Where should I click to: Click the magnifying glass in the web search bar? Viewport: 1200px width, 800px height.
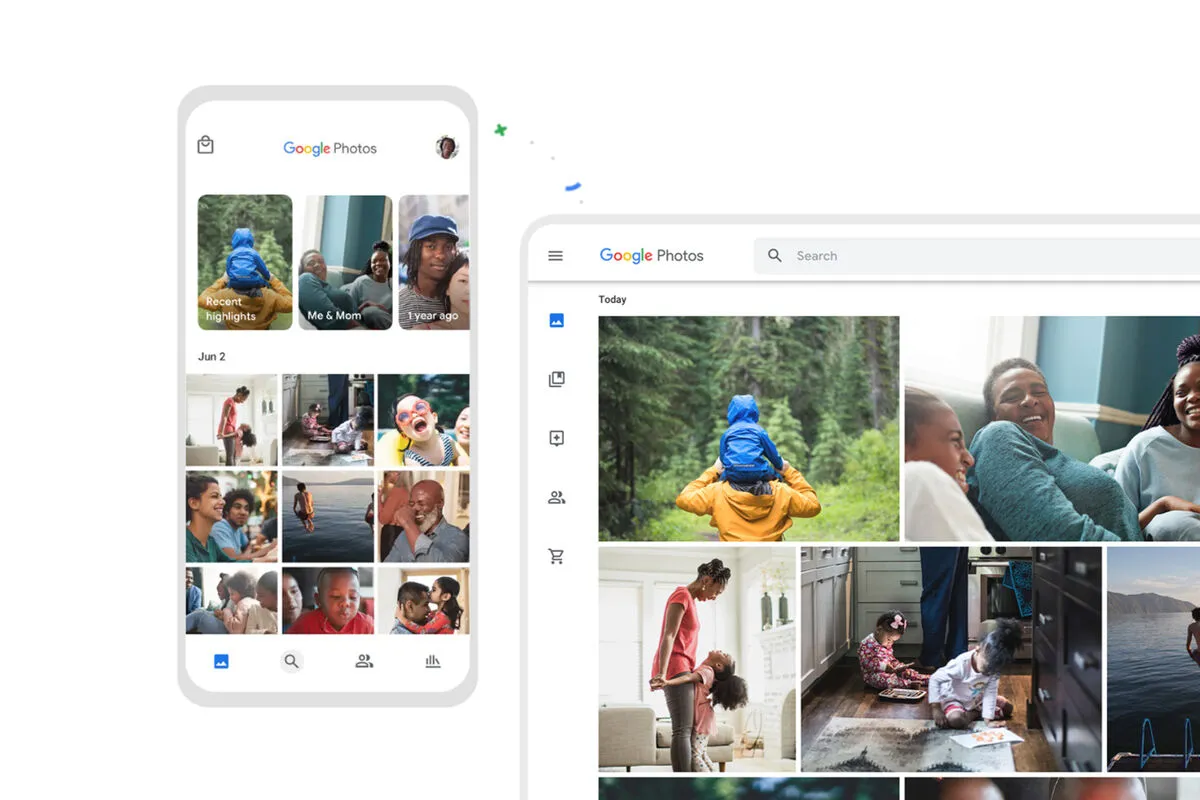775,255
